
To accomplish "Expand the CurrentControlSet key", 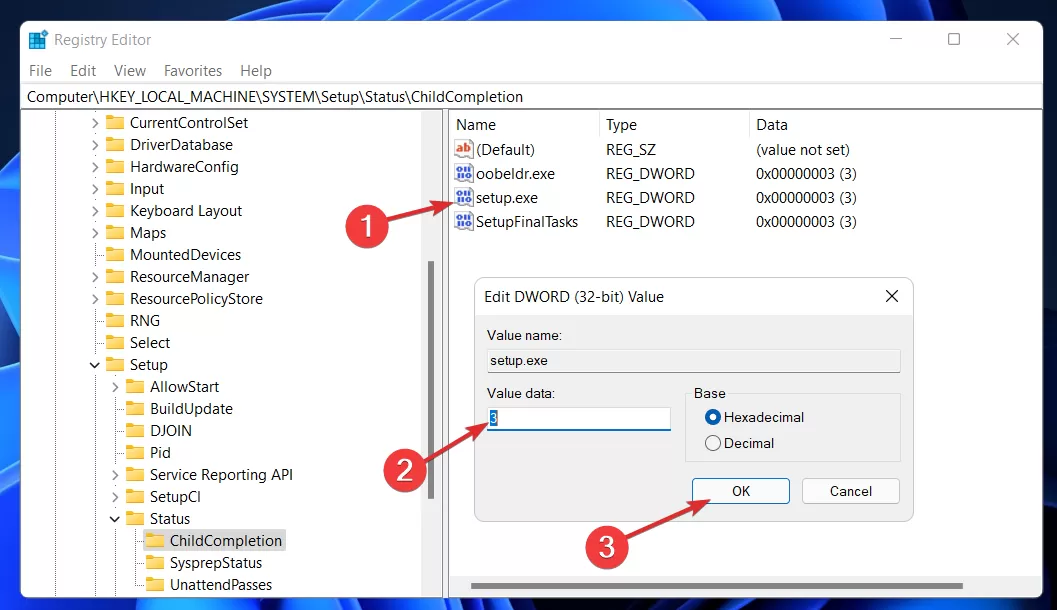I will 94,123.
